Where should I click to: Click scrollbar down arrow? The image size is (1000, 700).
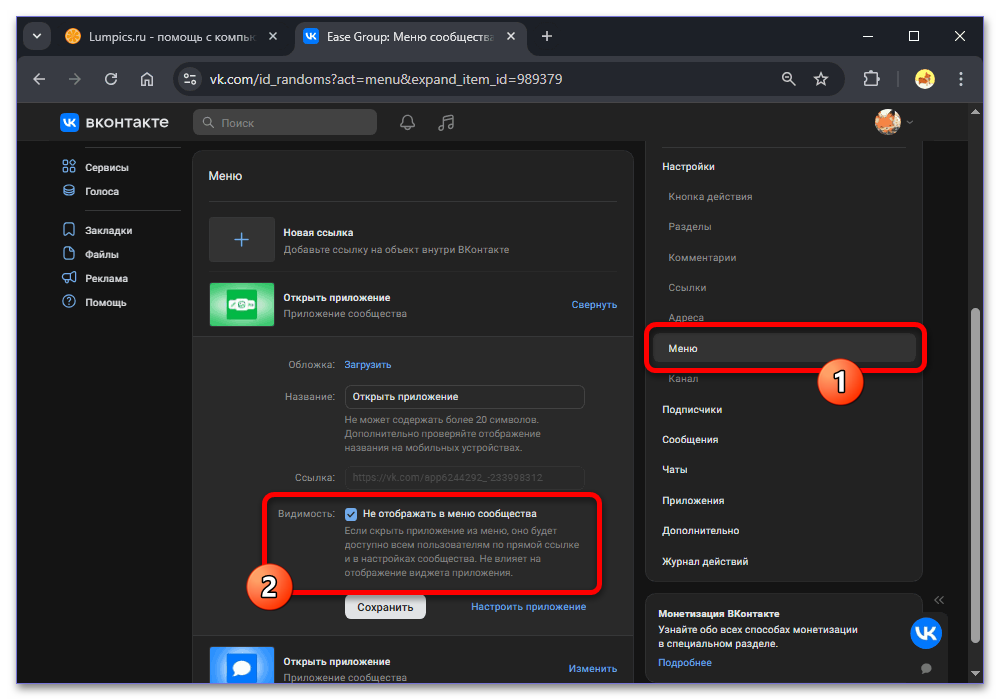[974, 673]
